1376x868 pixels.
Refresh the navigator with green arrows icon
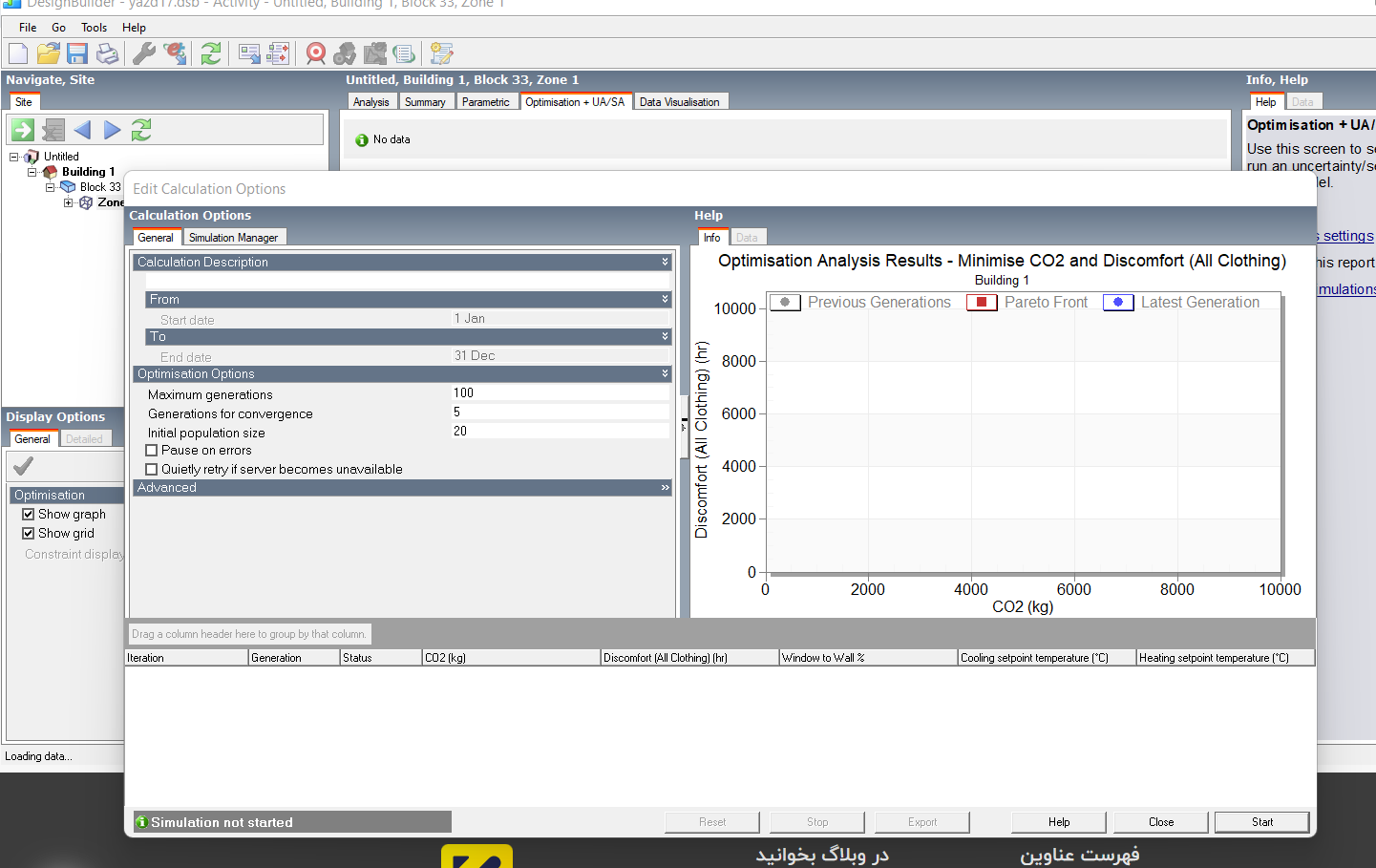(x=141, y=130)
